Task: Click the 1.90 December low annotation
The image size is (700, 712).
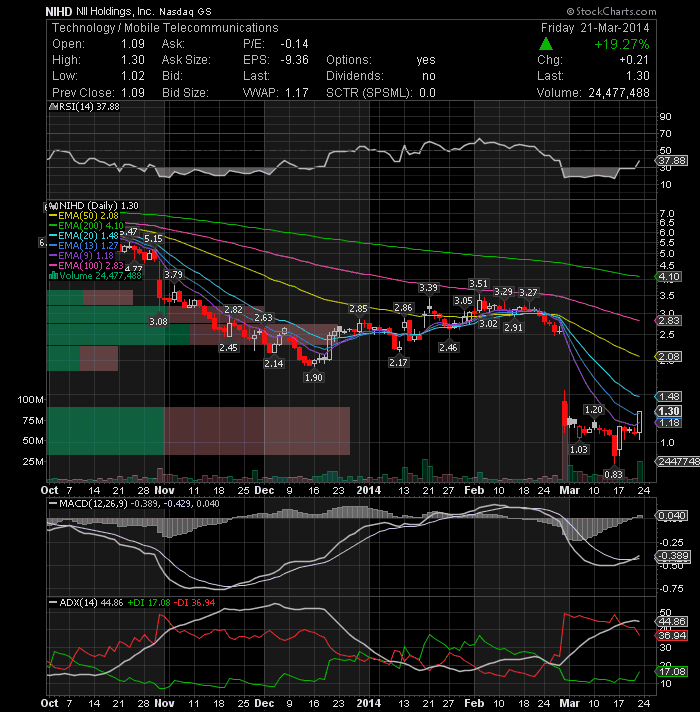Action: click(x=314, y=377)
